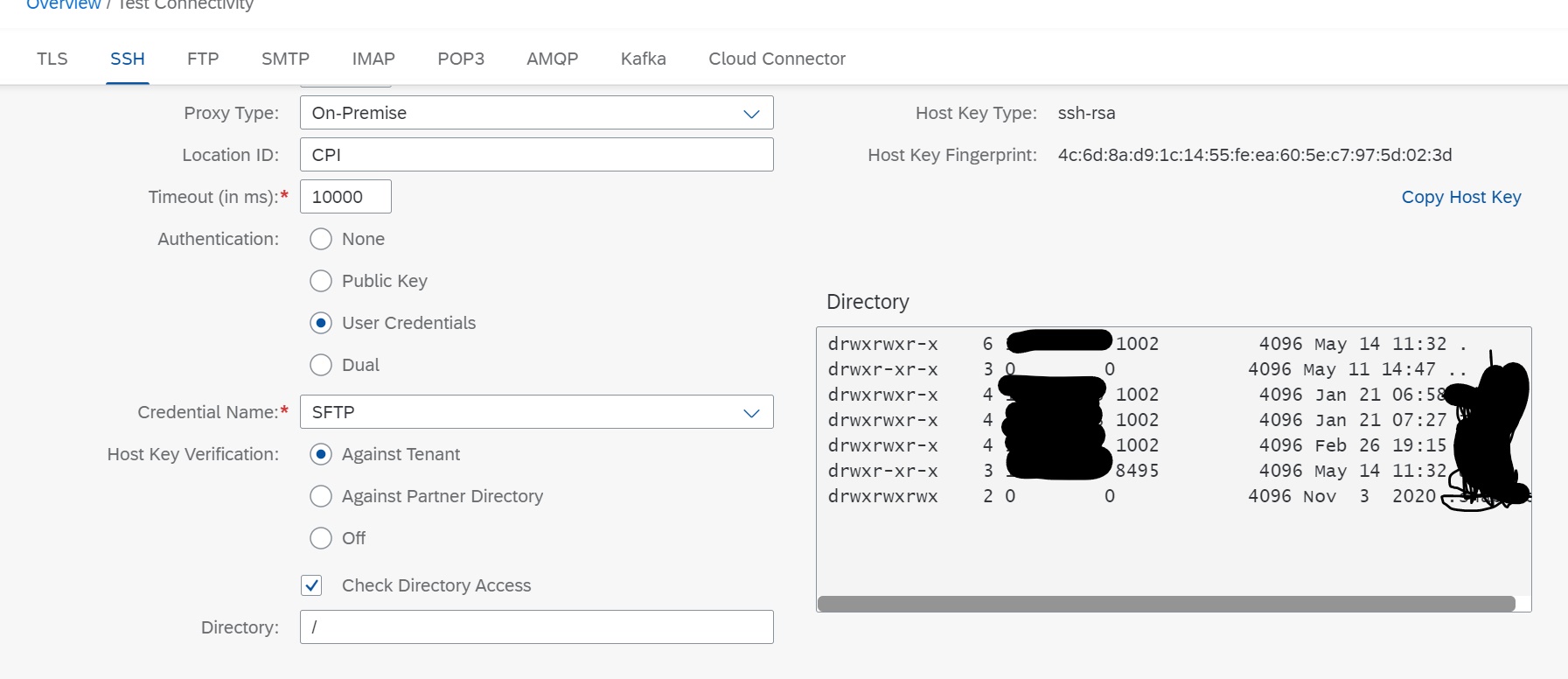Image resolution: width=1568 pixels, height=679 pixels.
Task: Select Dual authentication option
Action: pyautogui.click(x=321, y=365)
